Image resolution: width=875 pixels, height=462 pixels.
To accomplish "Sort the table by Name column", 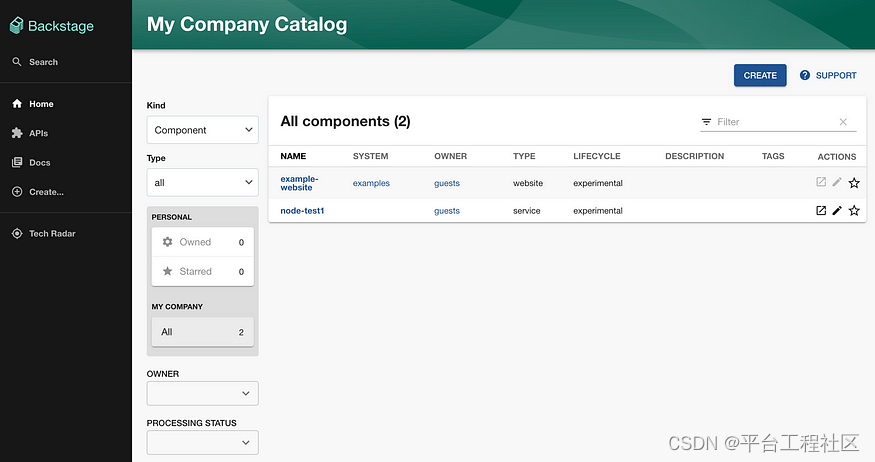I will click(293, 156).
